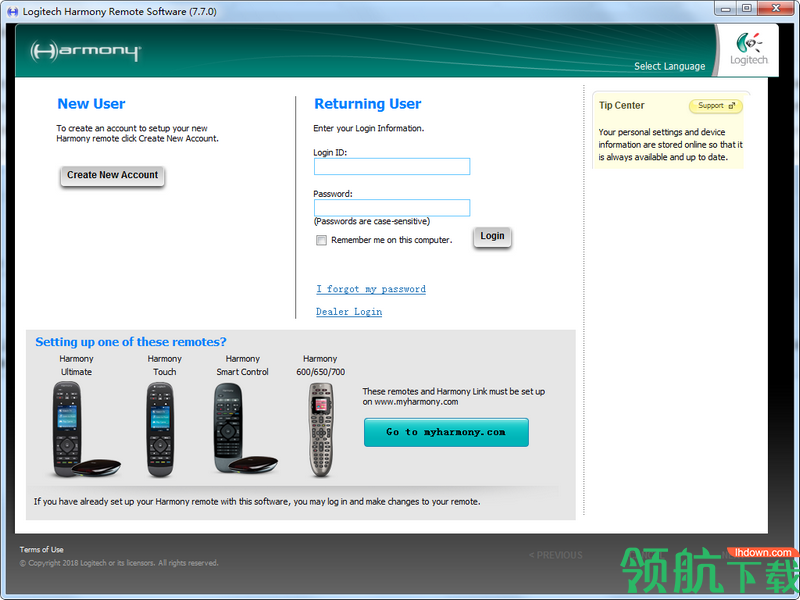Click Go to myharmony.com button
This screenshot has width=800, height=600.
pos(446,432)
